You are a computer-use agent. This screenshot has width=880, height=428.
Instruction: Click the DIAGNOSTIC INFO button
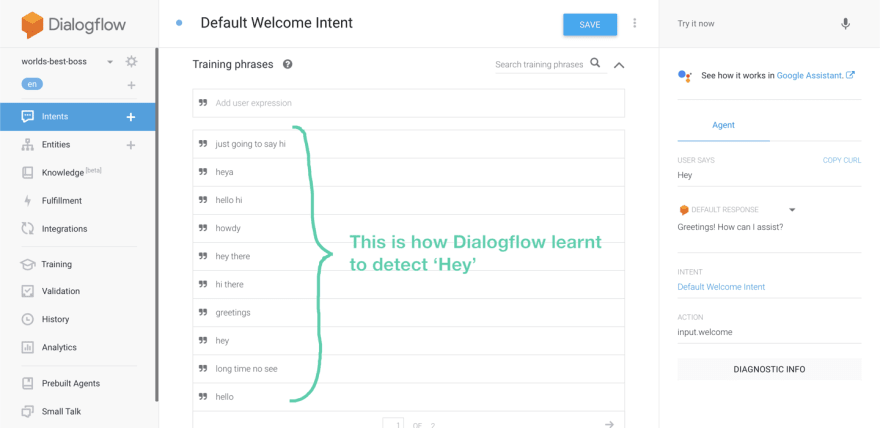(x=769, y=369)
